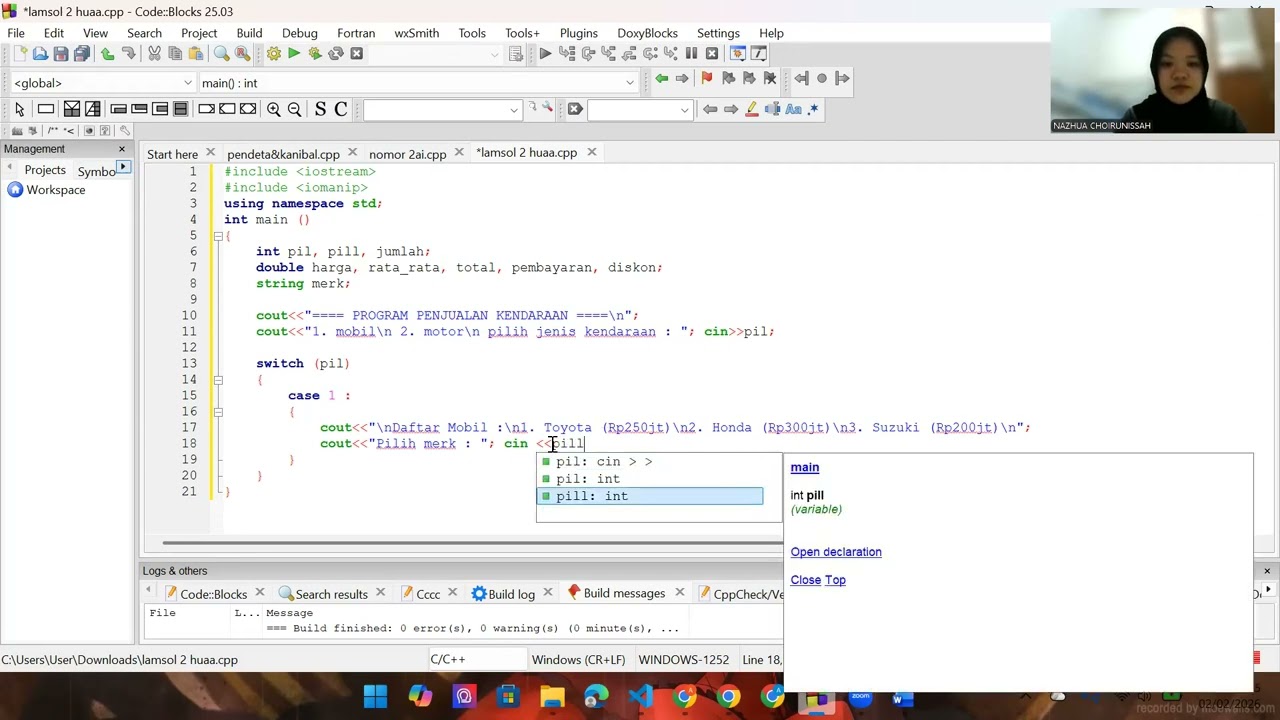Image resolution: width=1280 pixels, height=720 pixels.
Task: Click the New file icon
Action: [19, 54]
